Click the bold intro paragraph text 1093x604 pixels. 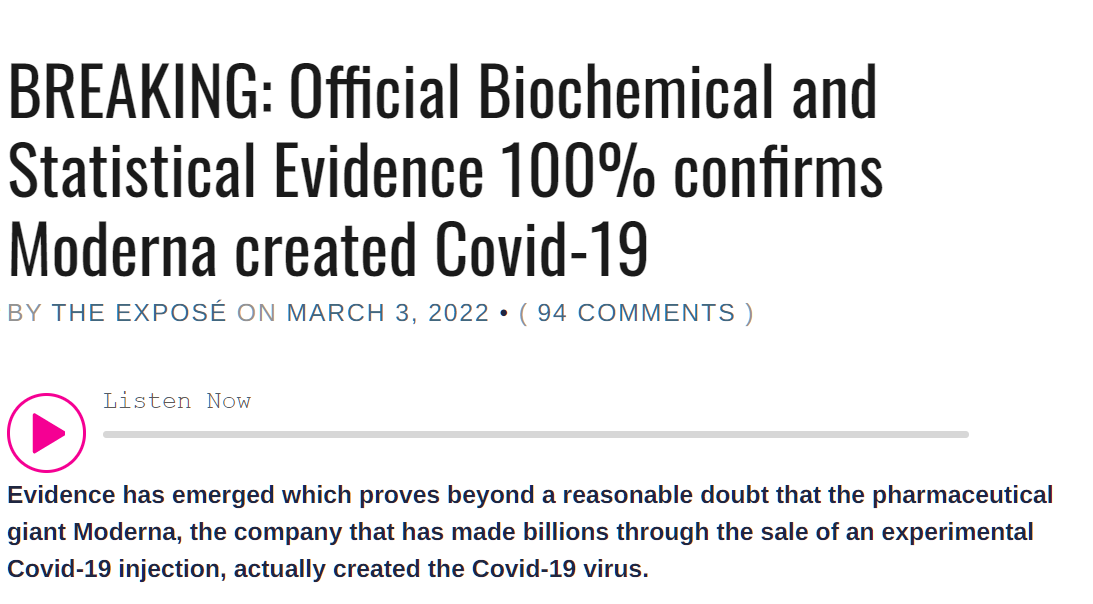point(530,531)
